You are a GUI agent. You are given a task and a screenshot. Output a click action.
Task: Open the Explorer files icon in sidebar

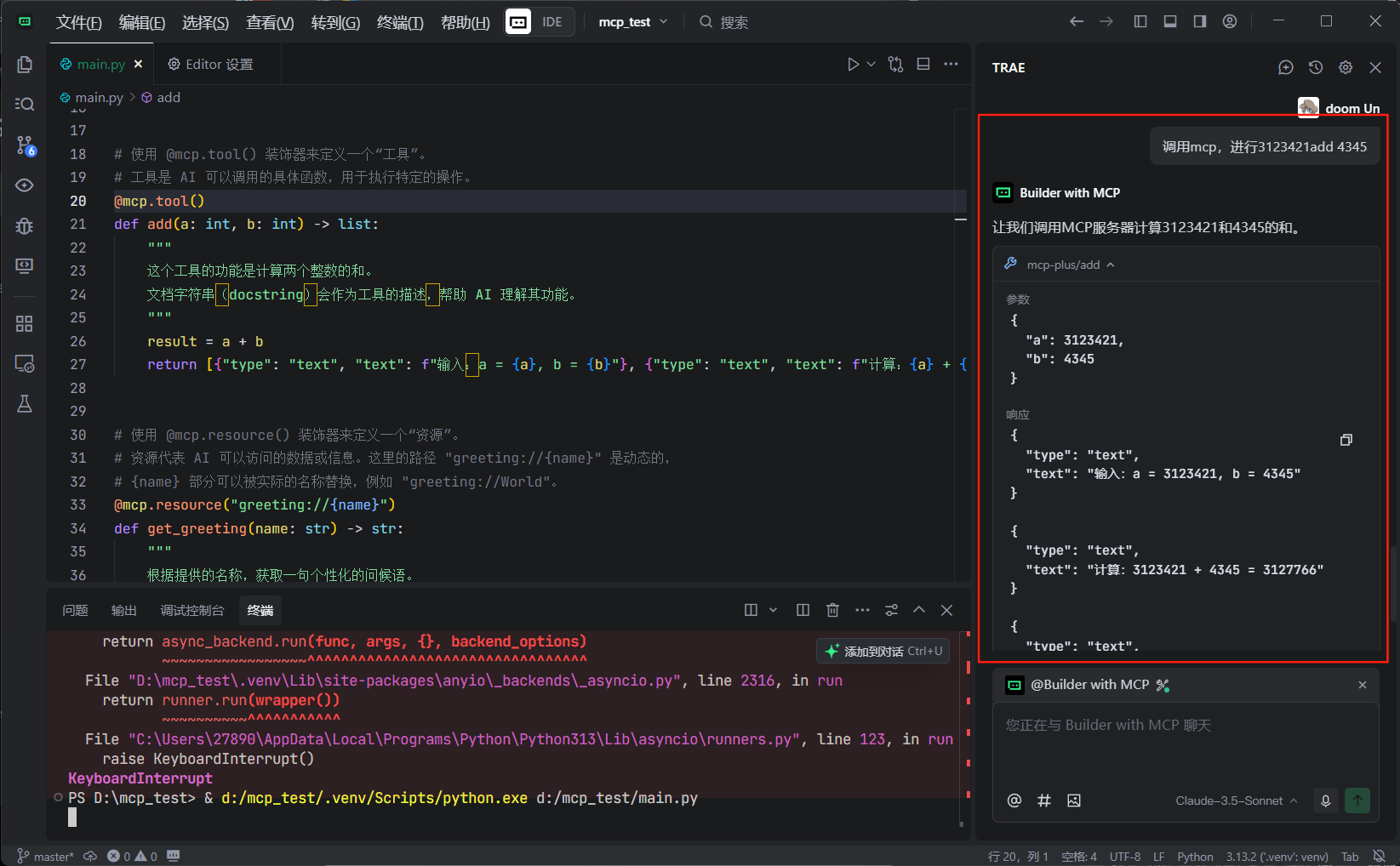(x=25, y=65)
